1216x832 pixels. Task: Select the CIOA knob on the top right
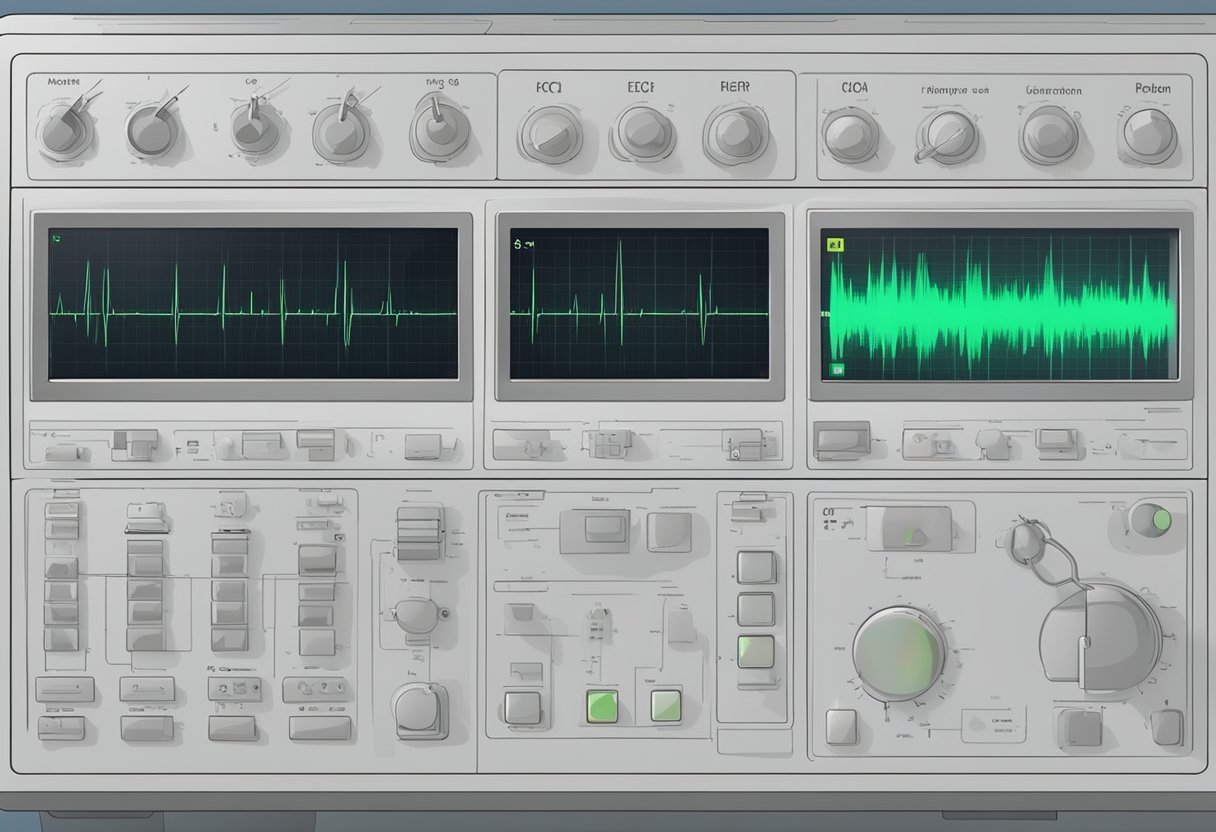pyautogui.click(x=850, y=135)
